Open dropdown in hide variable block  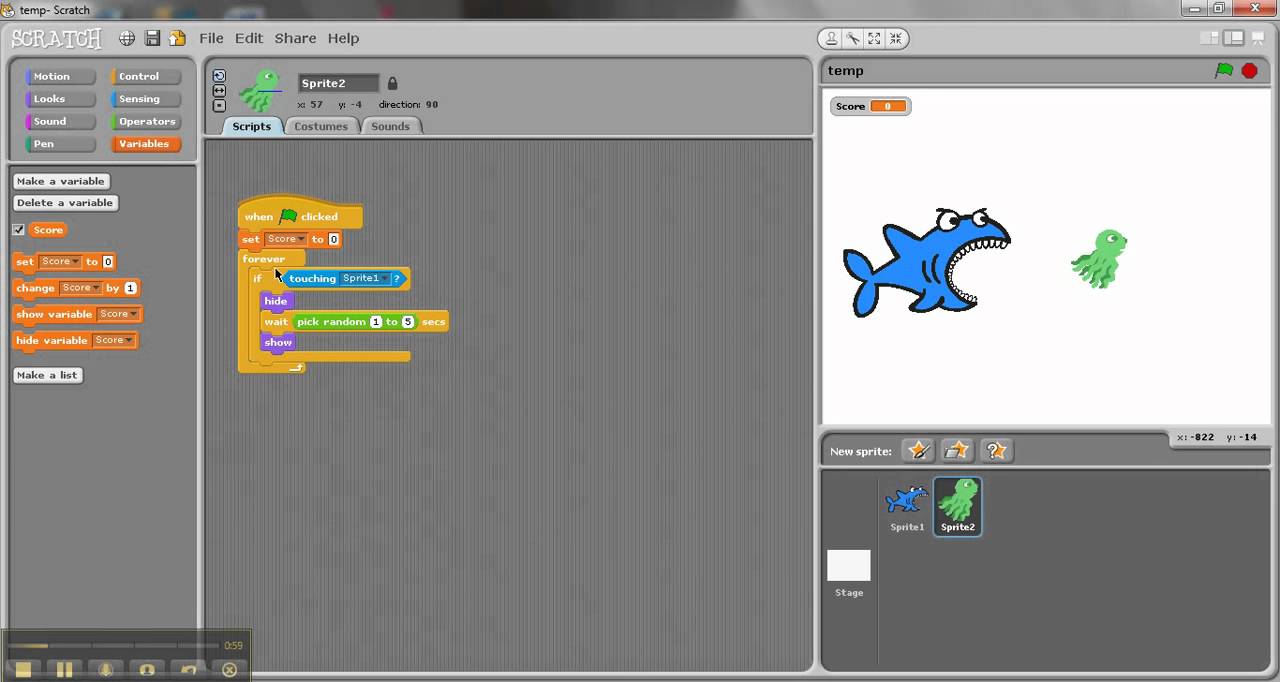tap(113, 340)
